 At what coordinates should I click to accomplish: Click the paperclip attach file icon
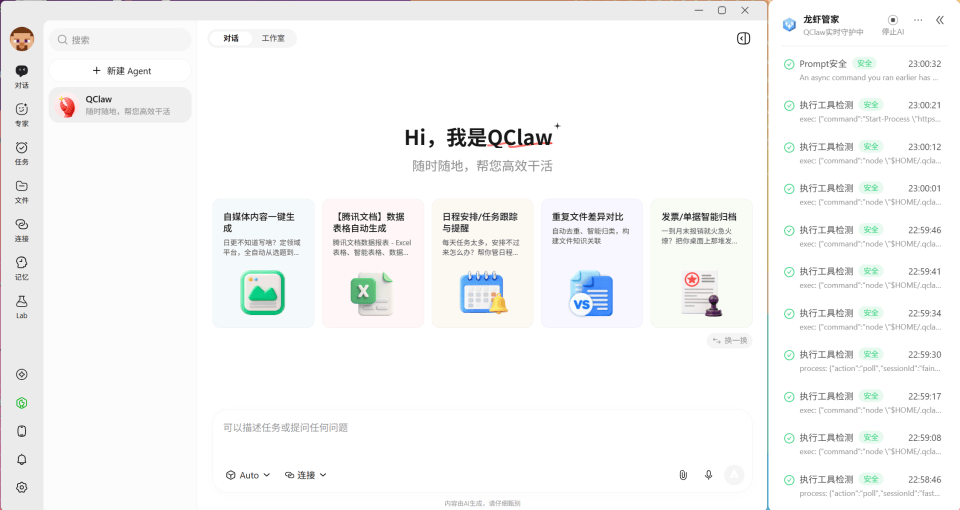pyautogui.click(x=683, y=475)
